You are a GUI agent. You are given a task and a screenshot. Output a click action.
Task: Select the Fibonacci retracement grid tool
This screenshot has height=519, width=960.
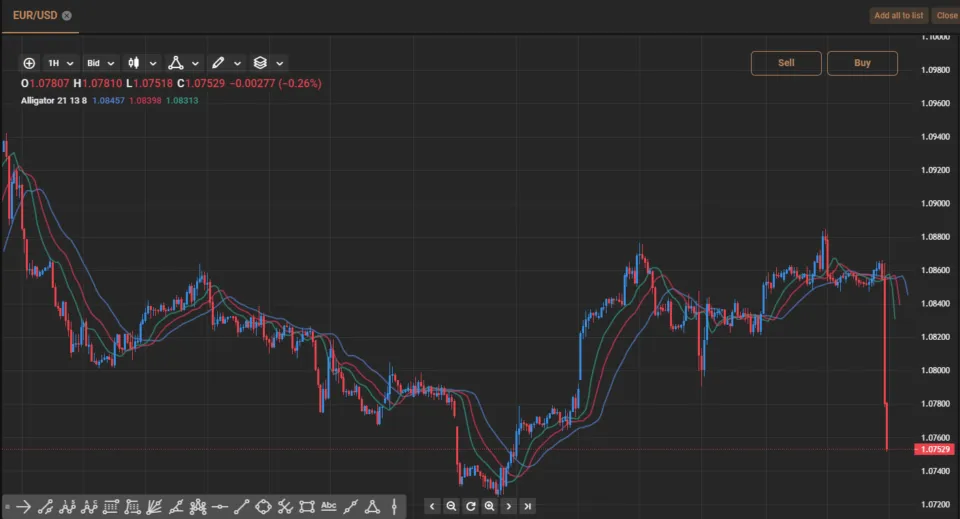coord(111,507)
